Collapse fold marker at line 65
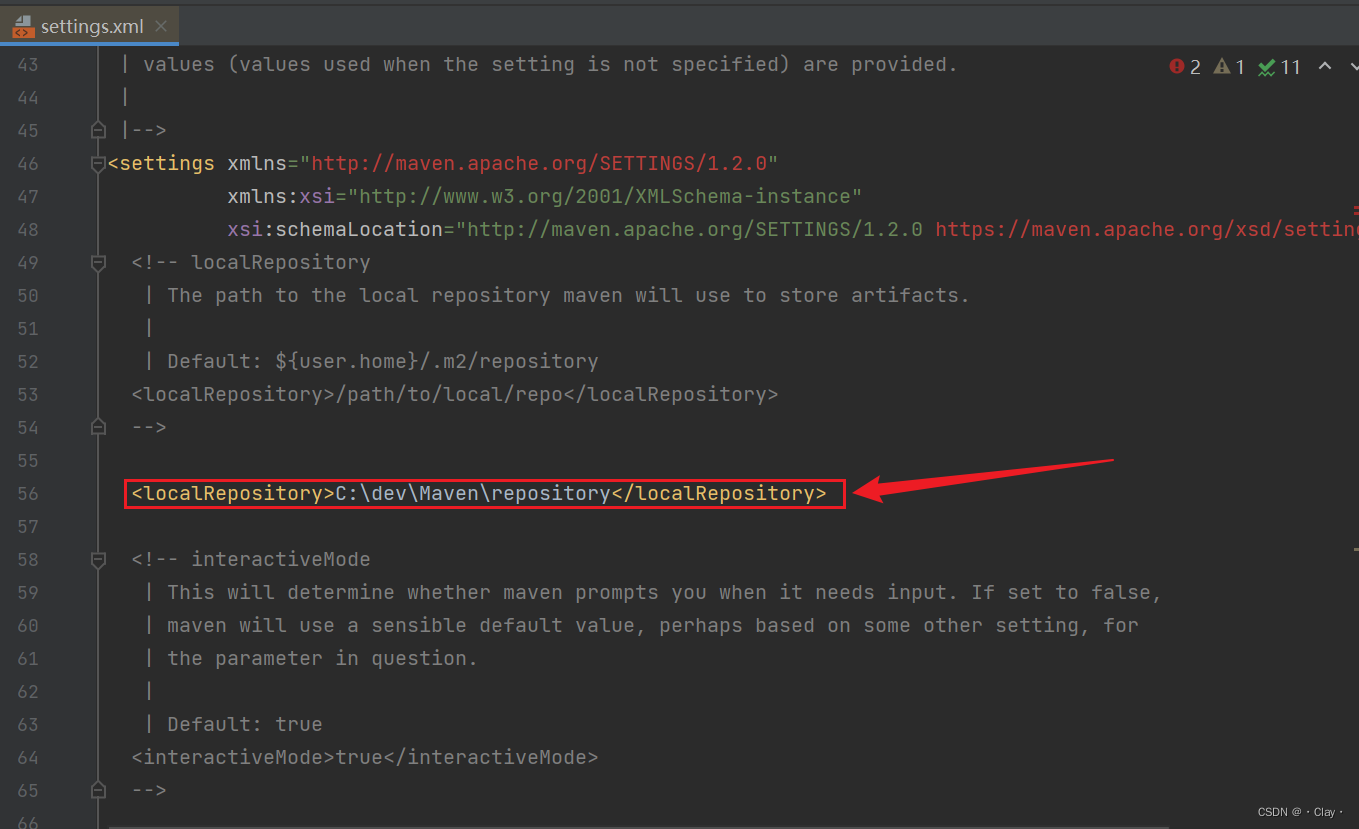 tap(98, 790)
